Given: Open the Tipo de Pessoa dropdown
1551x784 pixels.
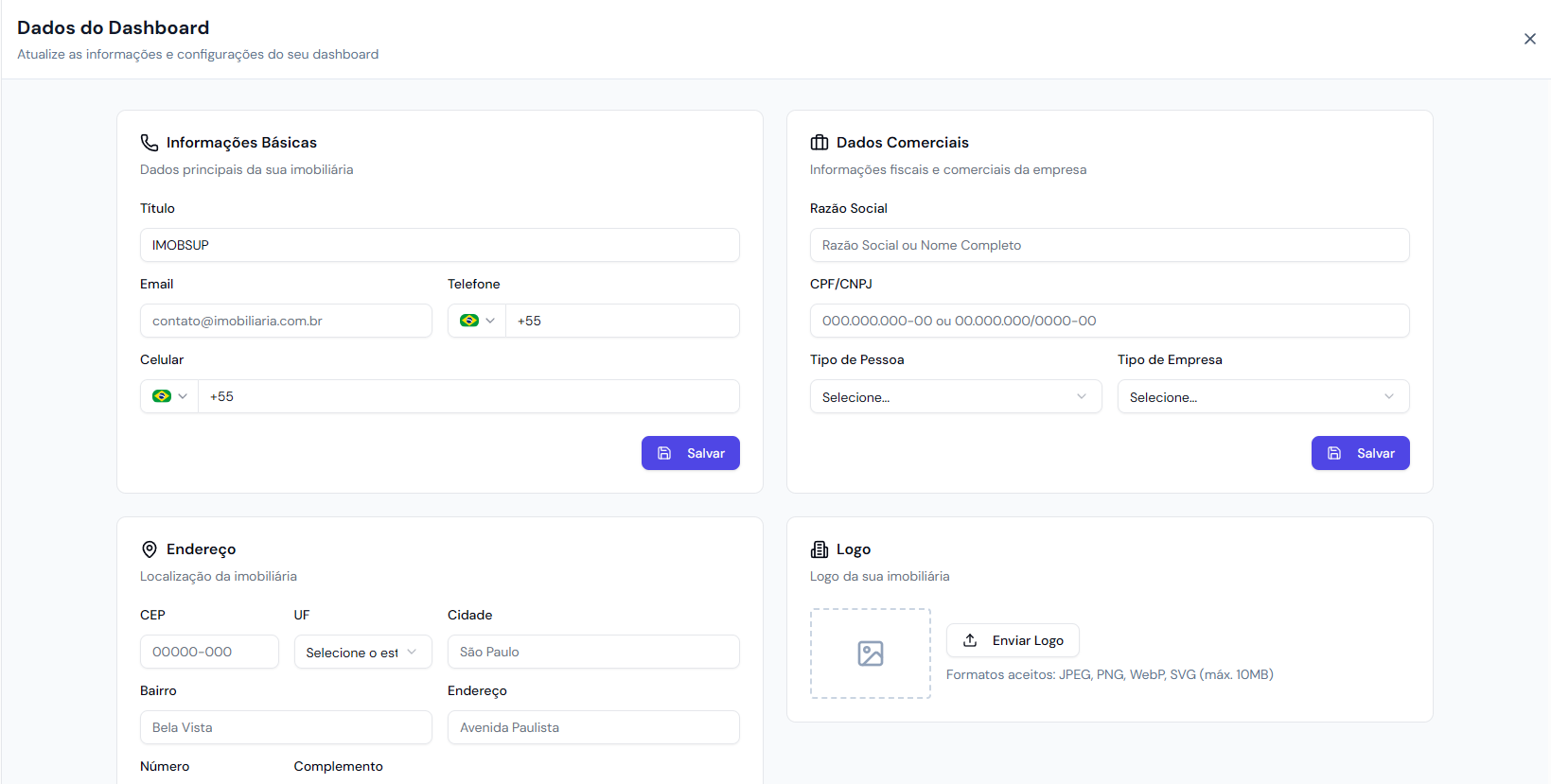Looking at the screenshot, I should point(955,397).
